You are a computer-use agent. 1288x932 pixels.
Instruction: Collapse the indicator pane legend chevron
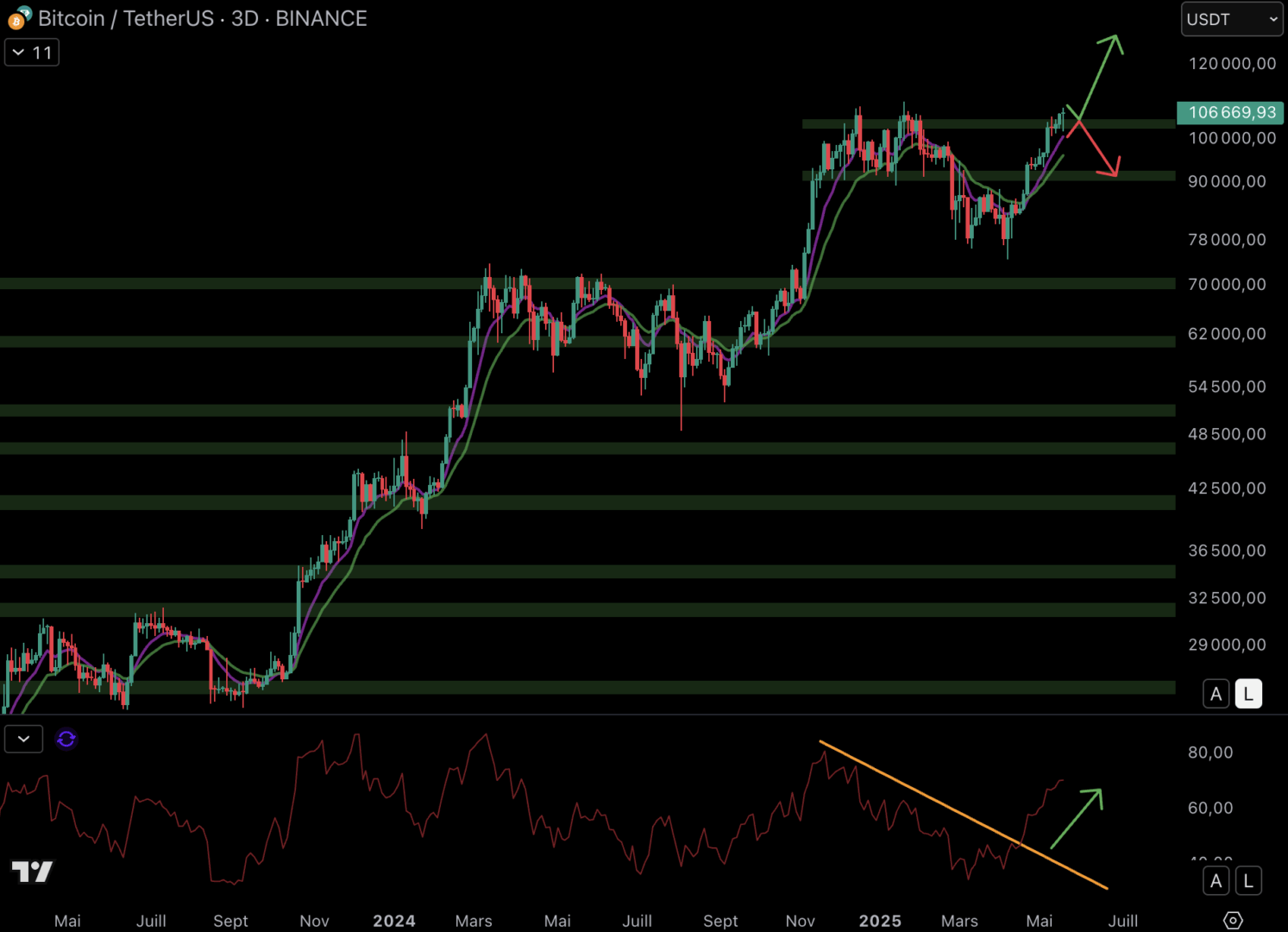pyautogui.click(x=23, y=739)
